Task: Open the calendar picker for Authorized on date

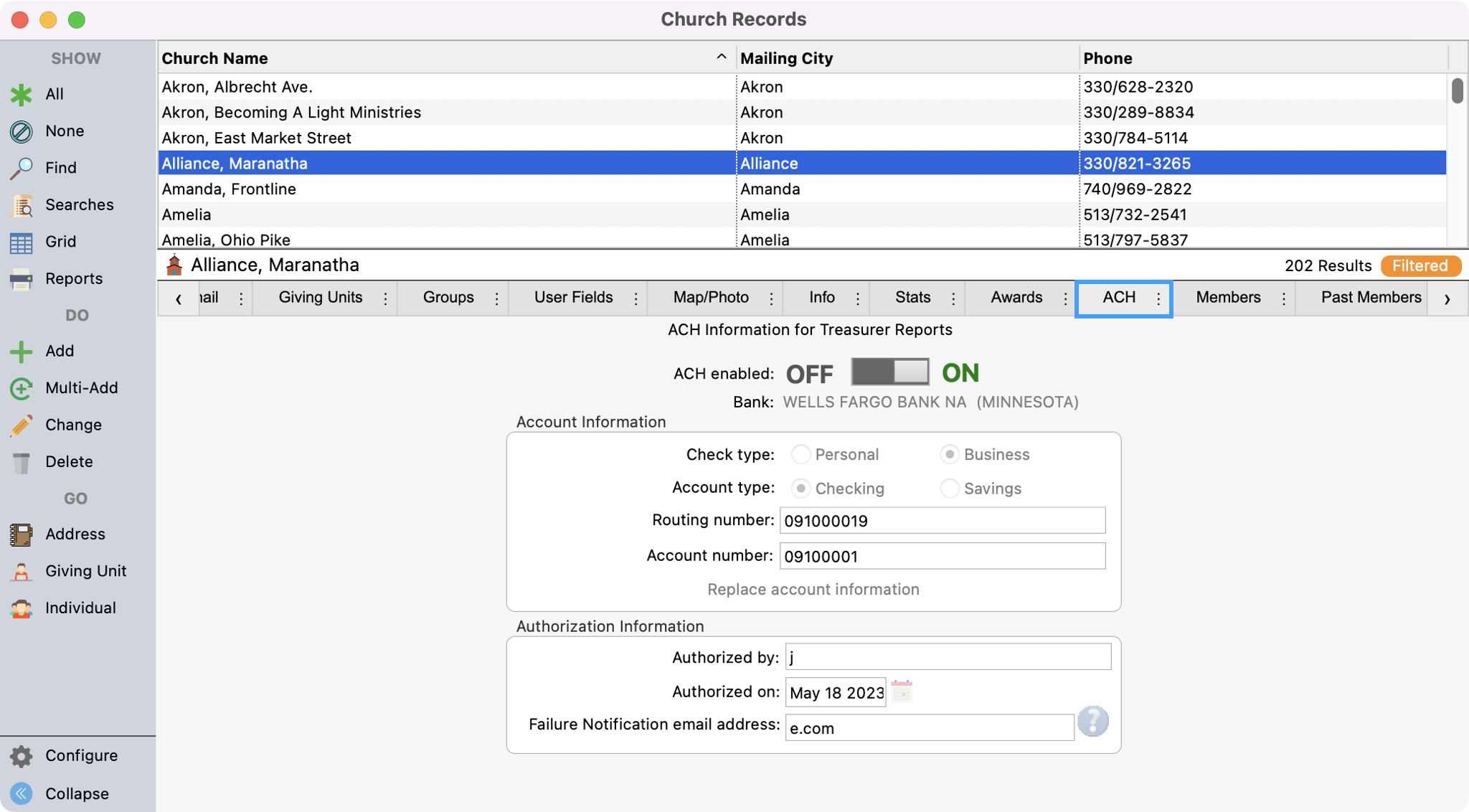Action: pos(903,691)
